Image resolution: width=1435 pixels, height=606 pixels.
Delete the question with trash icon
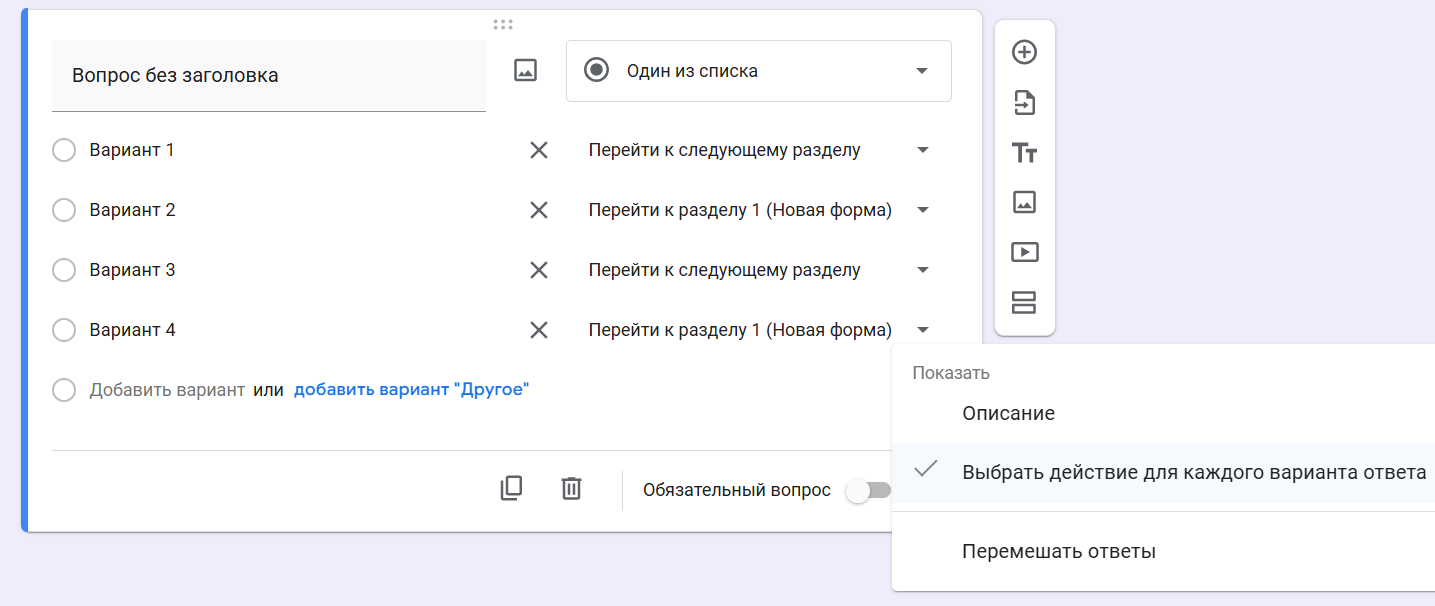571,488
